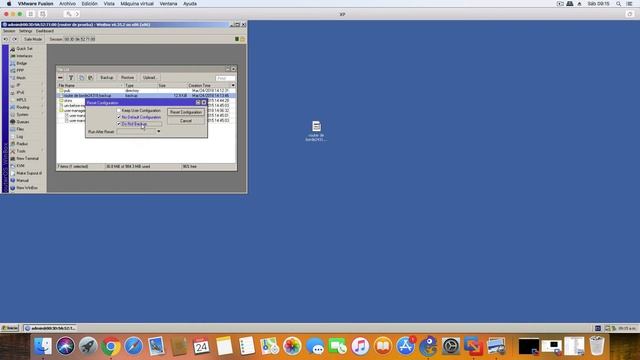Open Mesh in WinBox sidebar
This screenshot has width=640, height=360.
pos(21,78)
